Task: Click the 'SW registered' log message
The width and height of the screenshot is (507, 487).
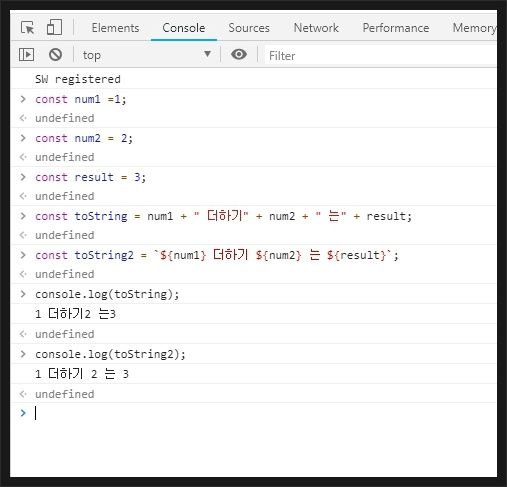Action: (78, 79)
